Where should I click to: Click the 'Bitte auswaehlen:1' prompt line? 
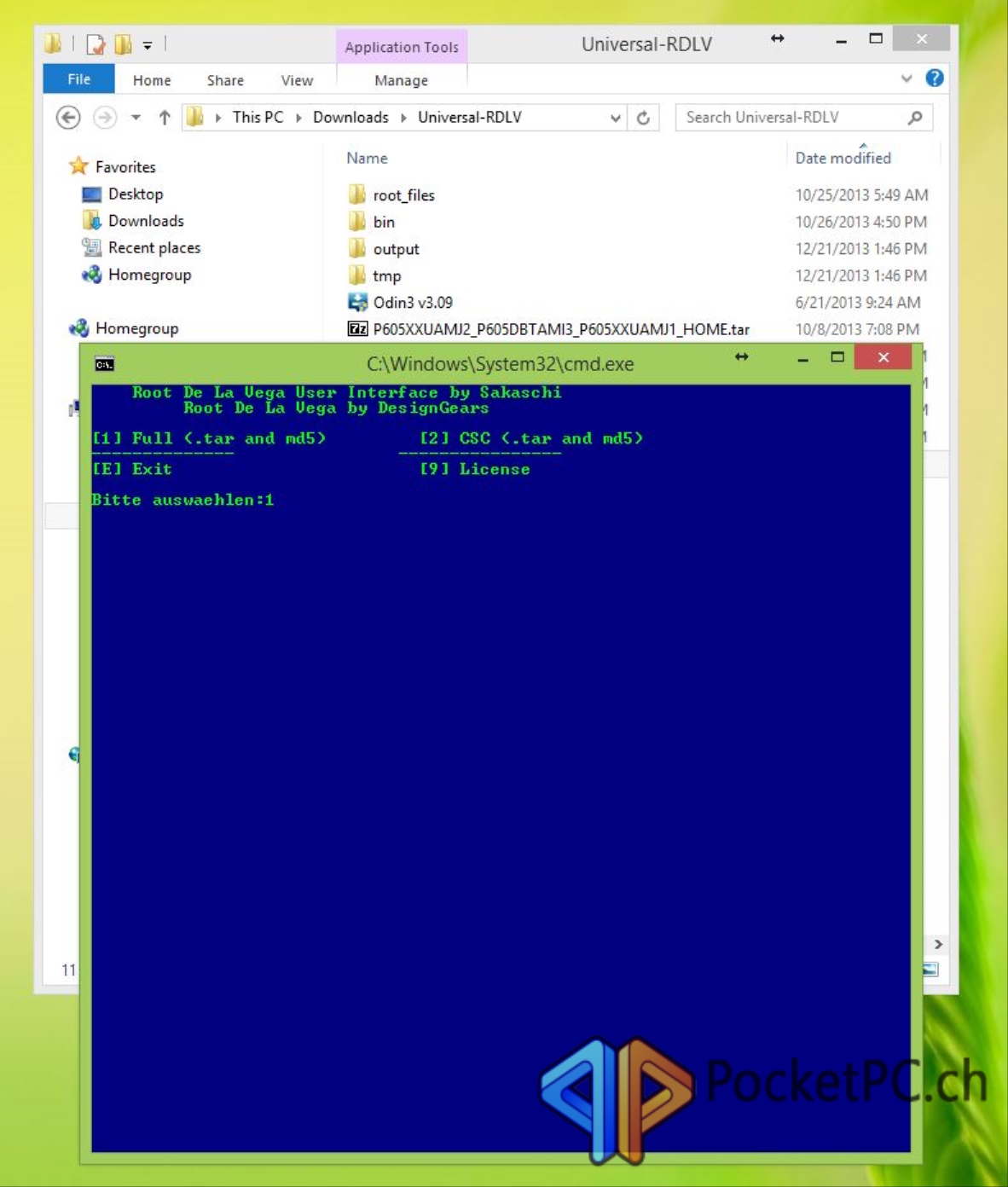tap(182, 500)
